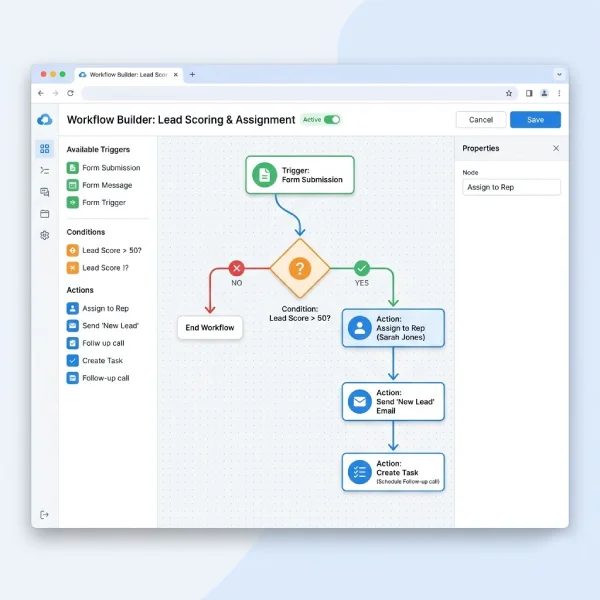Click the 'Create Task' action label

click(103, 360)
